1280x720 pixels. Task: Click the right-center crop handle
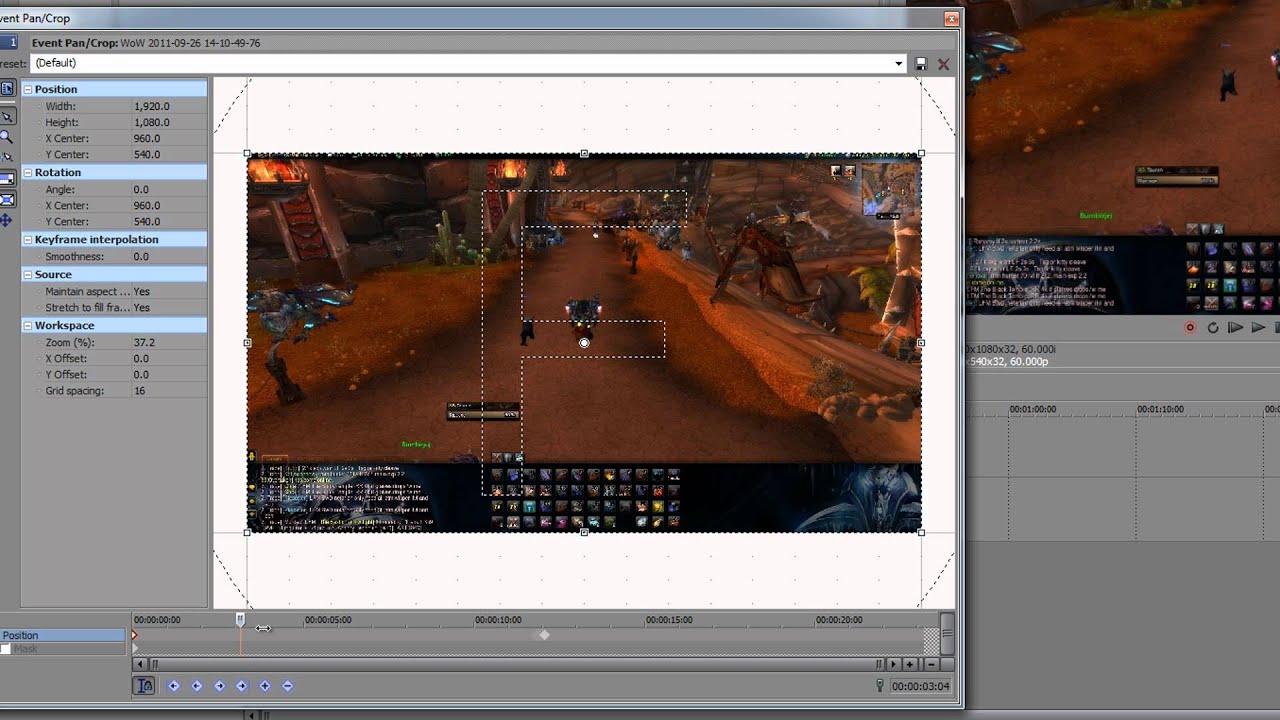[921, 343]
